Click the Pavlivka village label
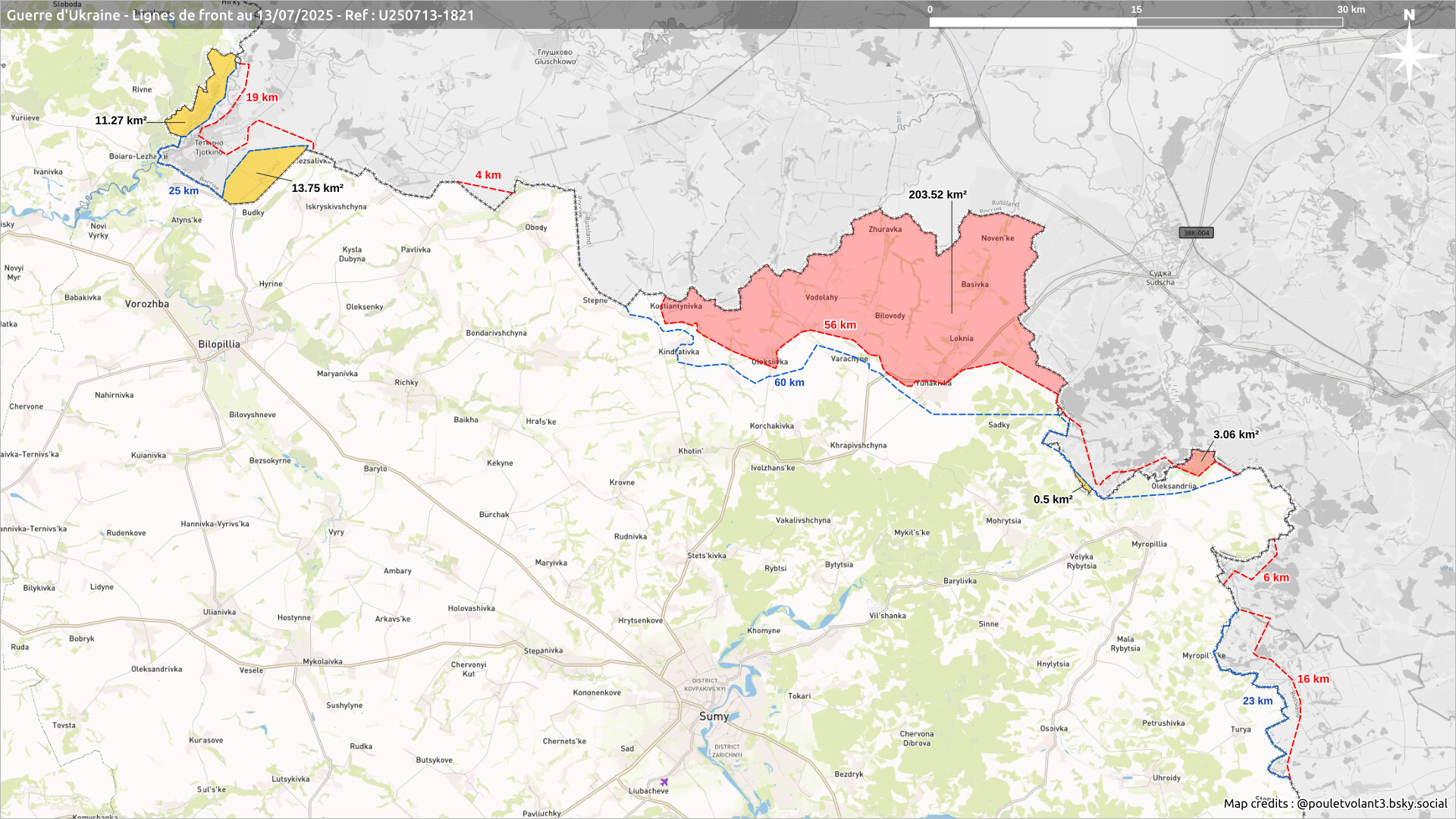Viewport: 1456px width, 819px height. [416, 249]
